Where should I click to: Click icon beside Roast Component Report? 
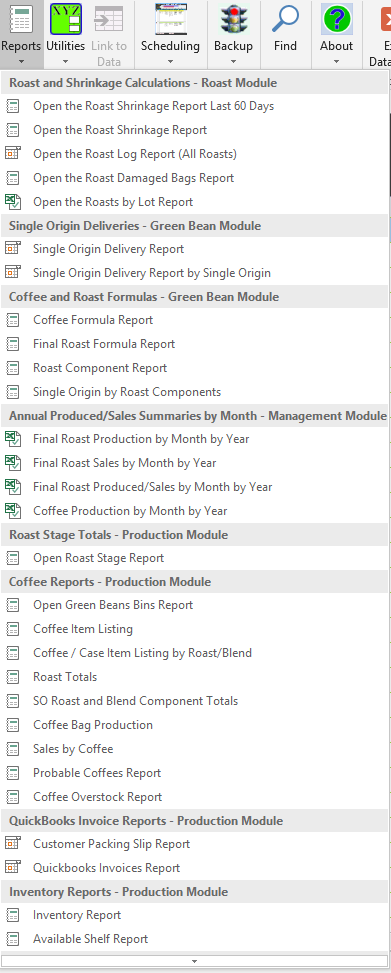(x=13, y=368)
